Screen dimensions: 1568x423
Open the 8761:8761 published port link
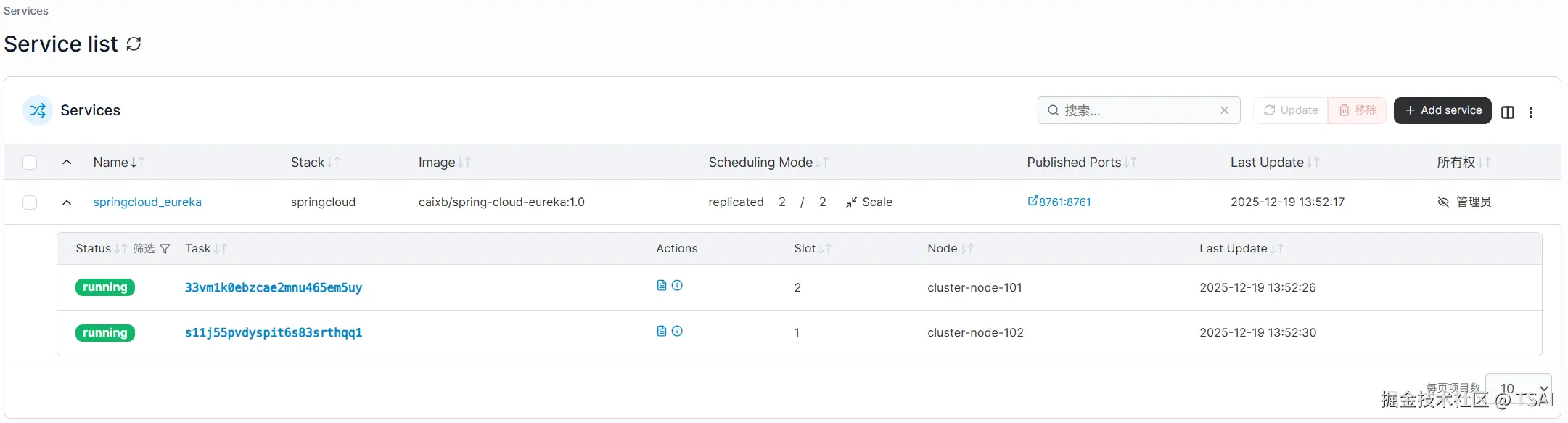click(1059, 202)
